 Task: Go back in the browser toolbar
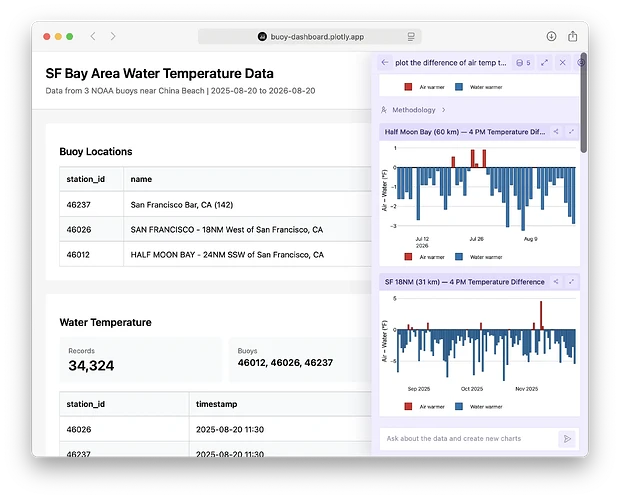[93, 36]
